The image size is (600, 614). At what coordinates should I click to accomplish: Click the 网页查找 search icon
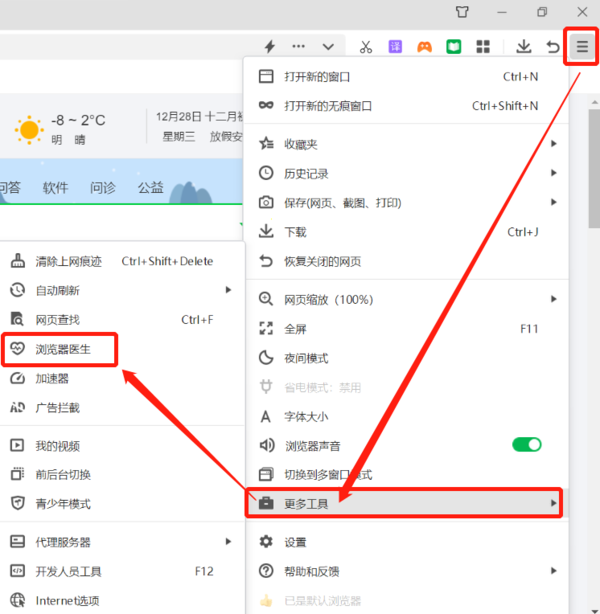tap(17, 319)
